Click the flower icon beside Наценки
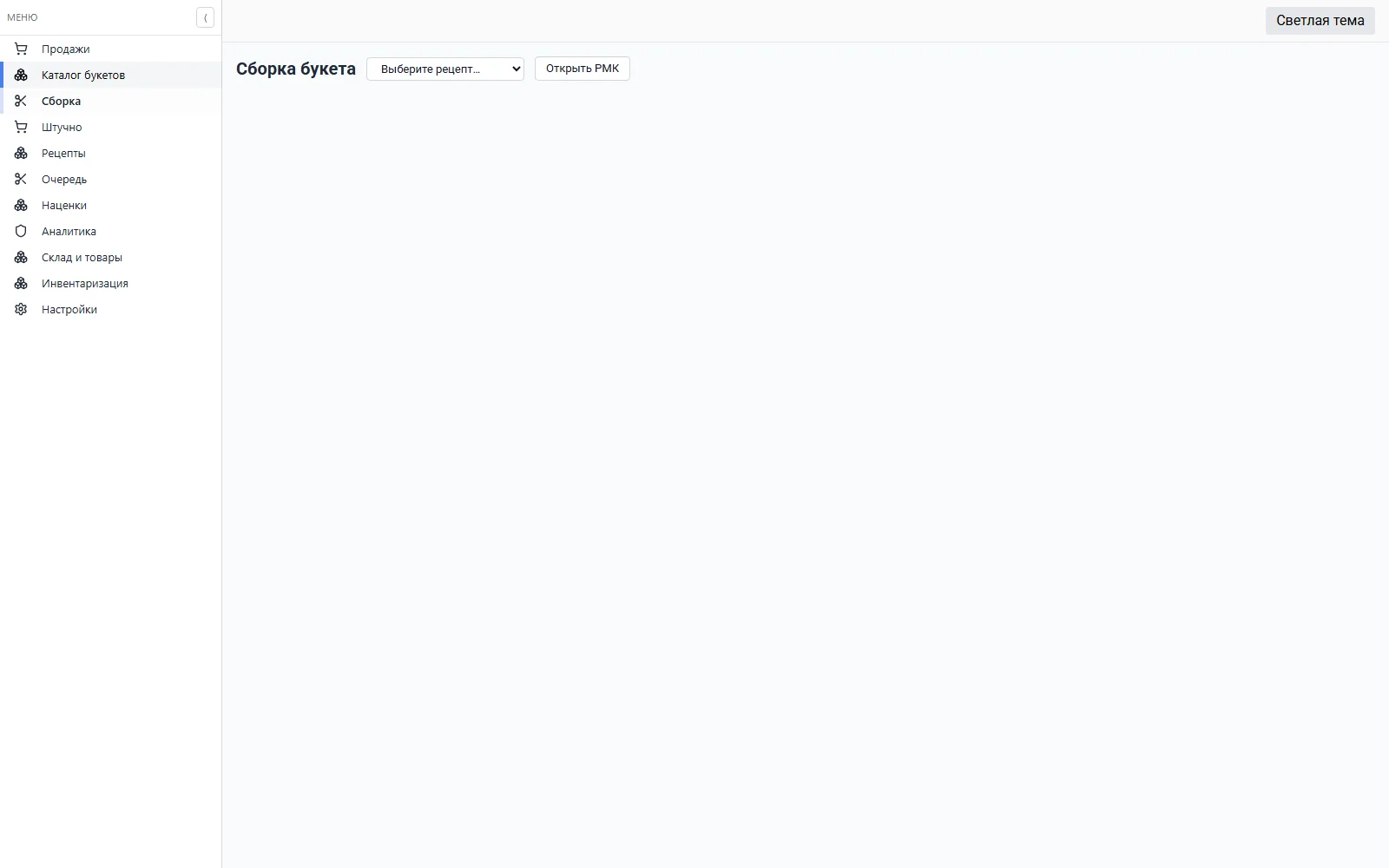Viewport: 1389px width, 868px height. 21,205
